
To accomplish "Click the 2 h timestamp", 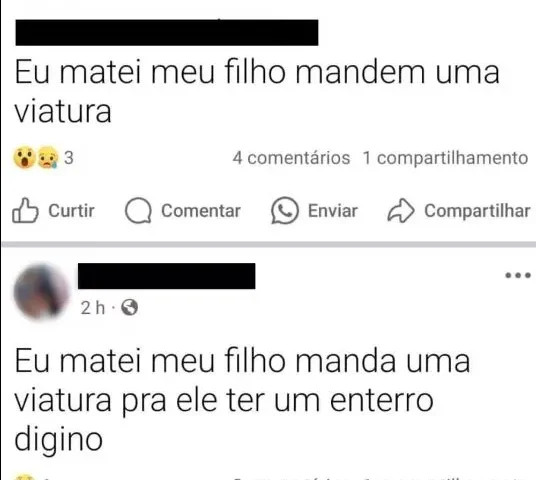I will pyautogui.click(x=93, y=308).
